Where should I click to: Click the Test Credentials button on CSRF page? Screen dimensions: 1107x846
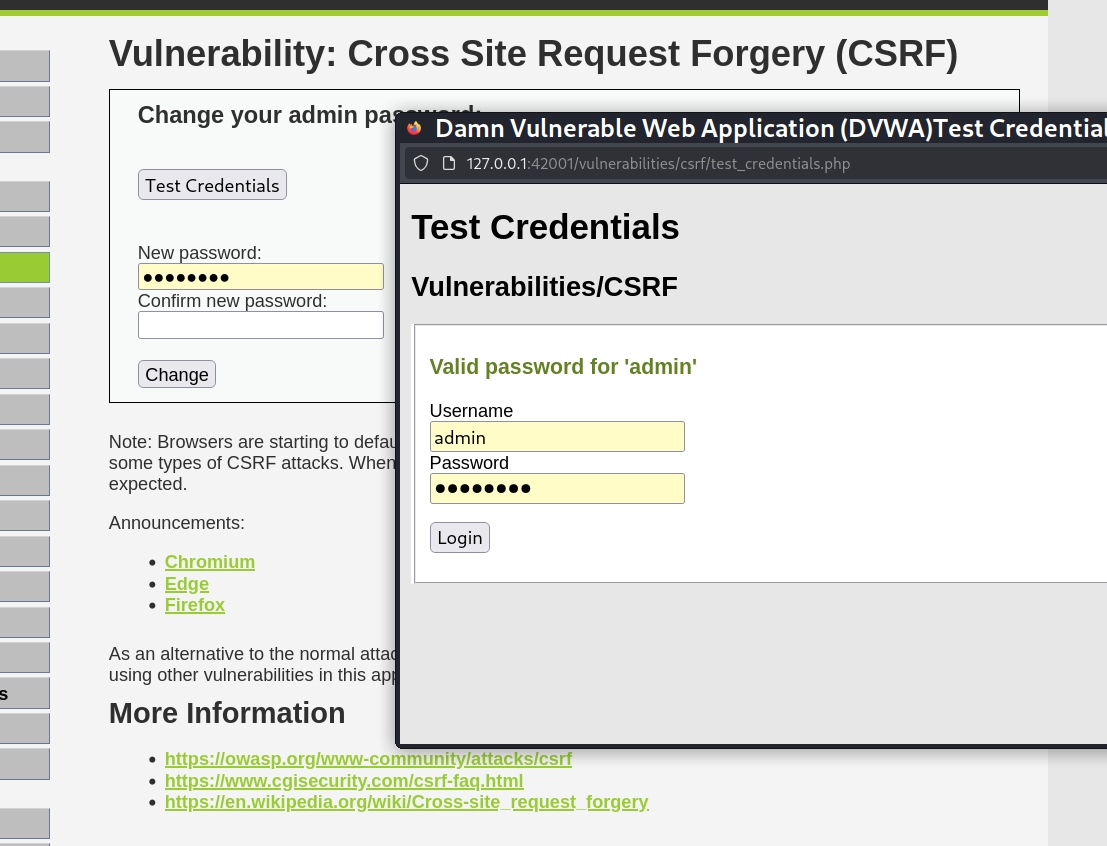[x=213, y=185]
